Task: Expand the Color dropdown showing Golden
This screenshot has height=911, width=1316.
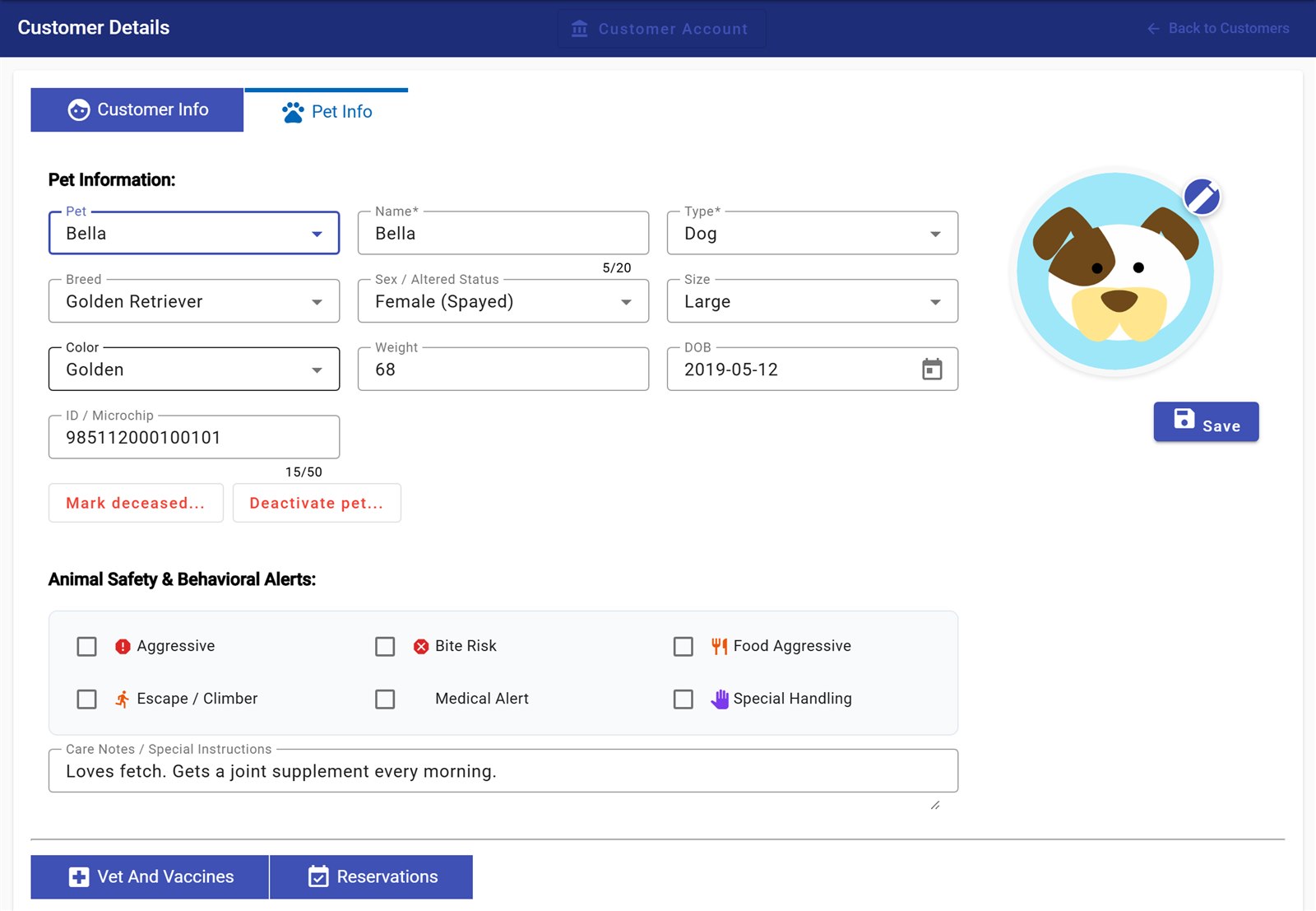Action: [x=194, y=370]
